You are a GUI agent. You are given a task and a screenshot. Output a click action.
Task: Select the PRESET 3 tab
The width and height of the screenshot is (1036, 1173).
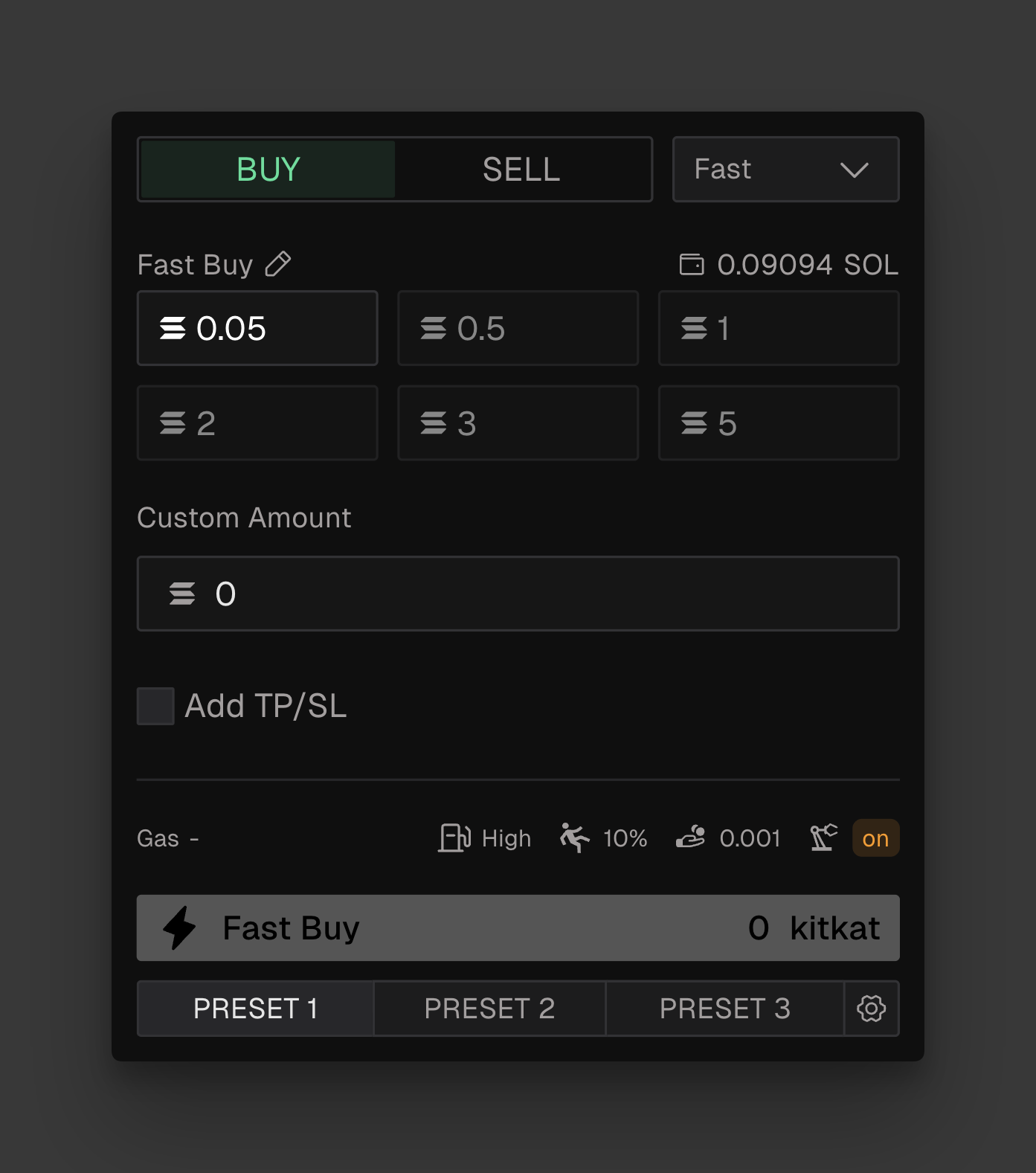pos(724,1009)
